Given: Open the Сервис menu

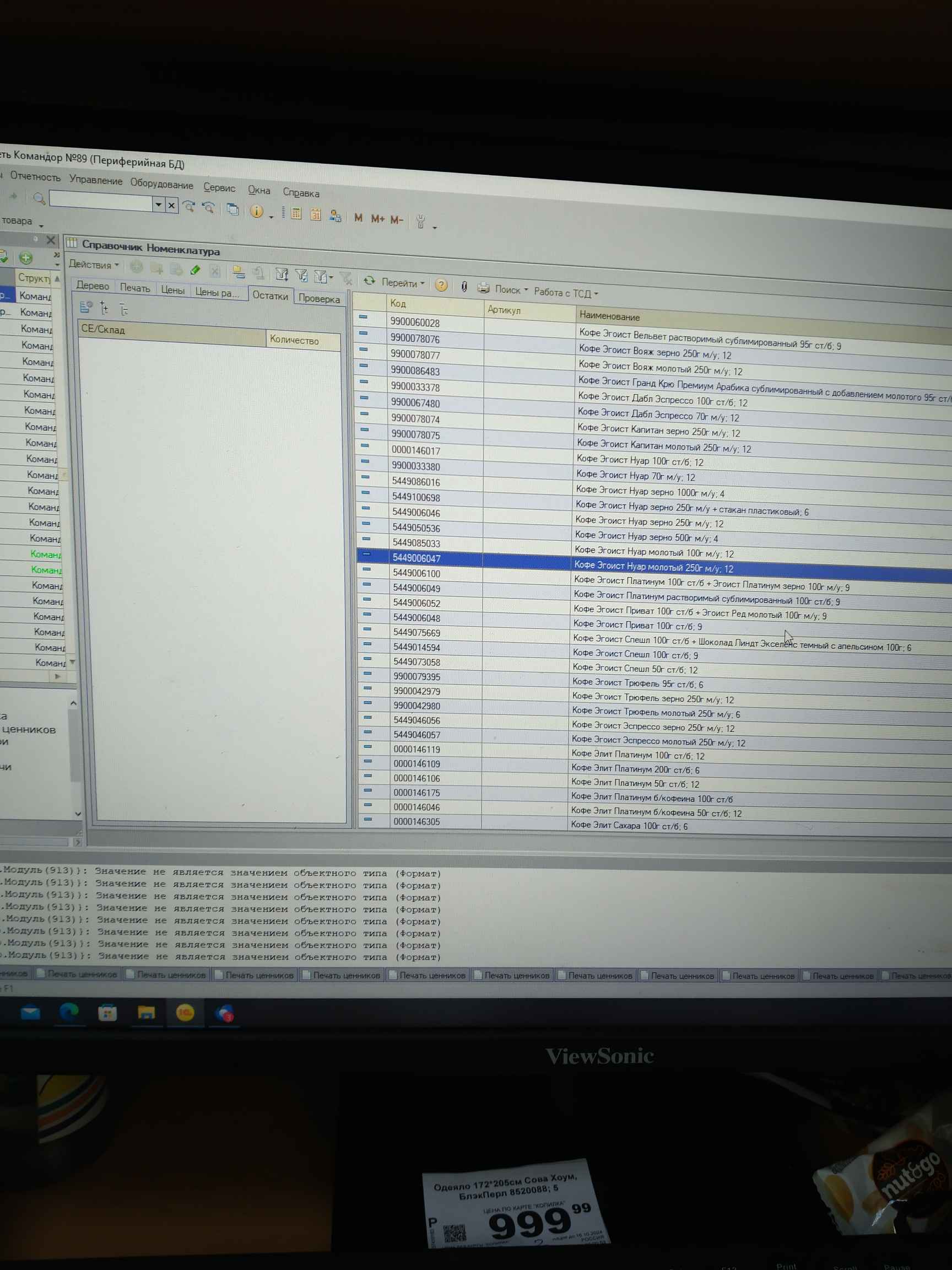Looking at the screenshot, I should pos(219,188).
